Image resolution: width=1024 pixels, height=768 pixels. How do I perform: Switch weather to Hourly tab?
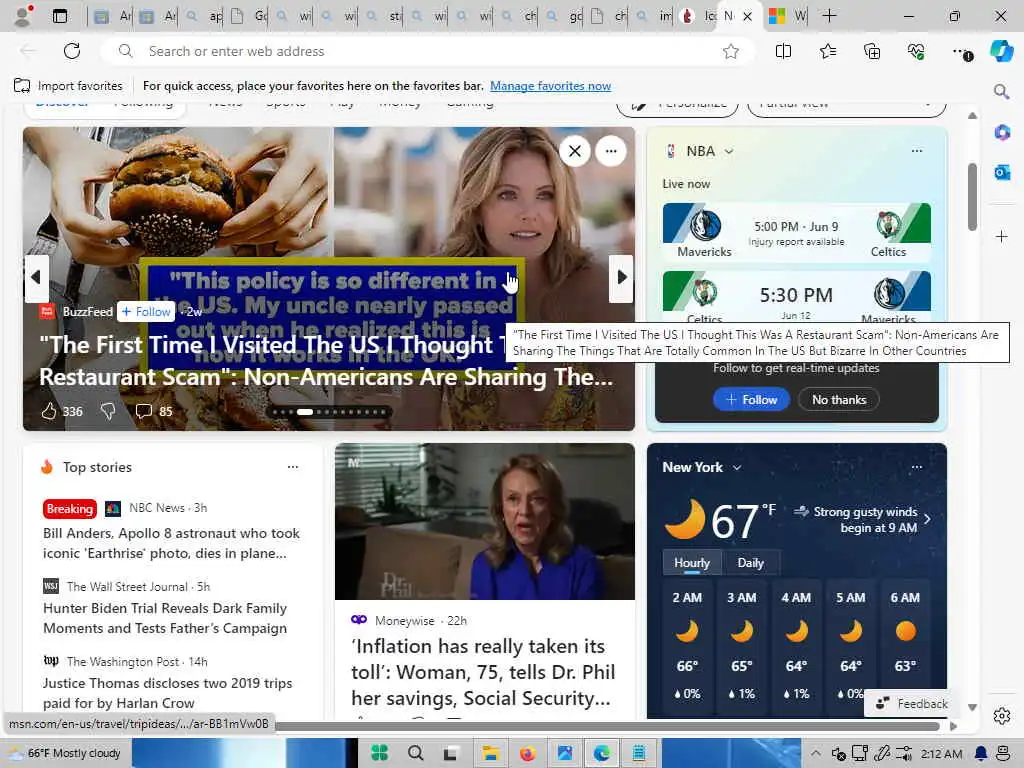point(692,562)
